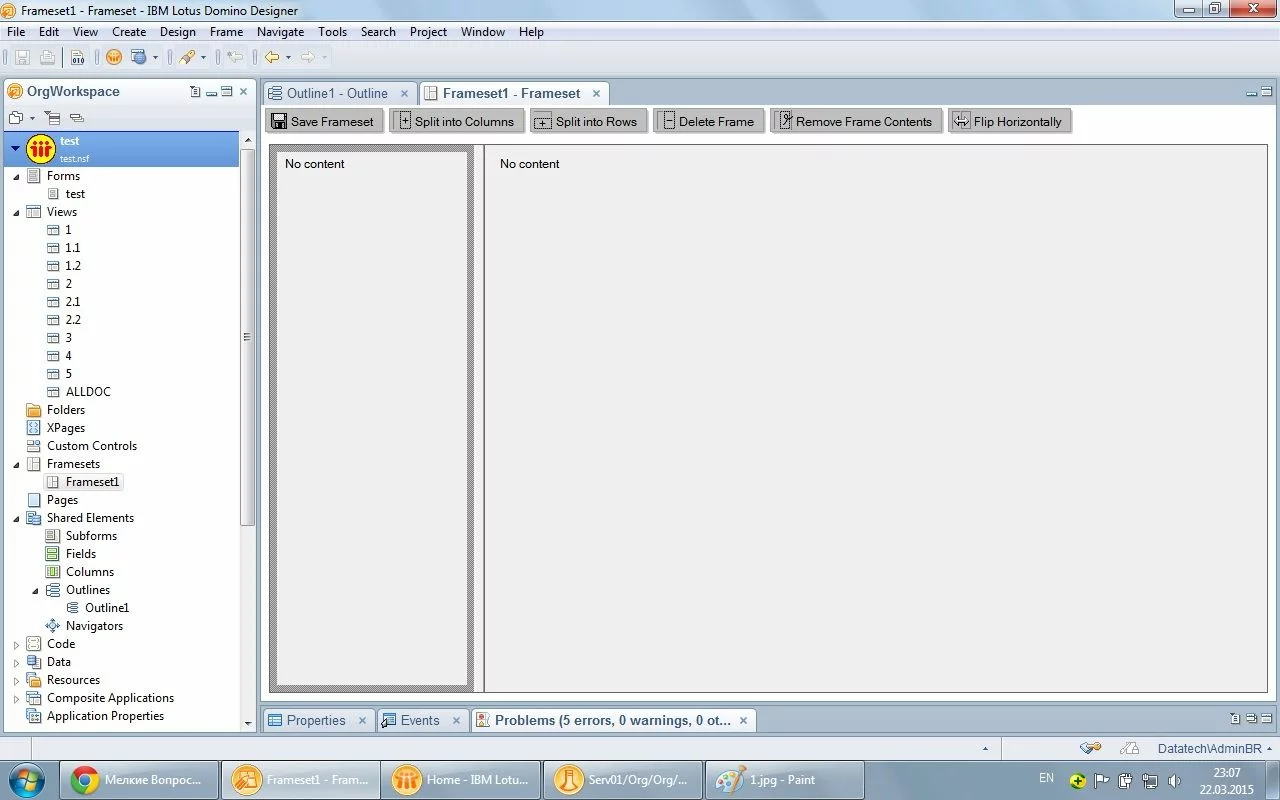Select the ALLDOC view in navigator
The width and height of the screenshot is (1280, 800).
click(x=88, y=392)
